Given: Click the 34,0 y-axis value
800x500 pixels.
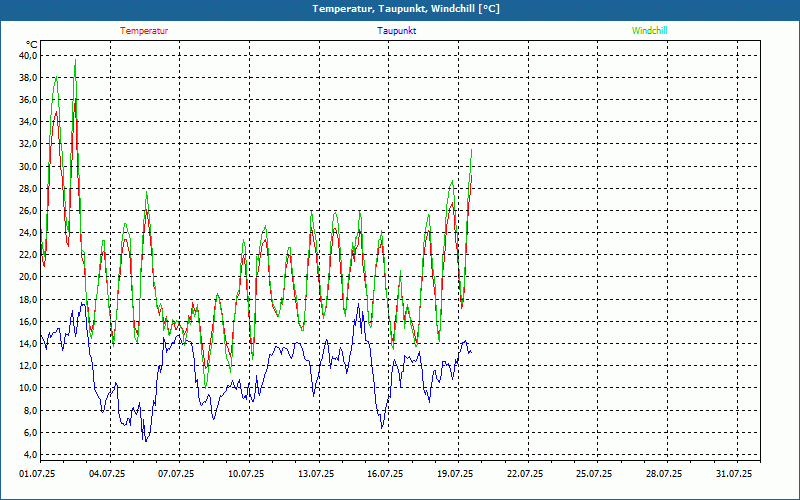Looking at the screenshot, I should click(x=29, y=122).
